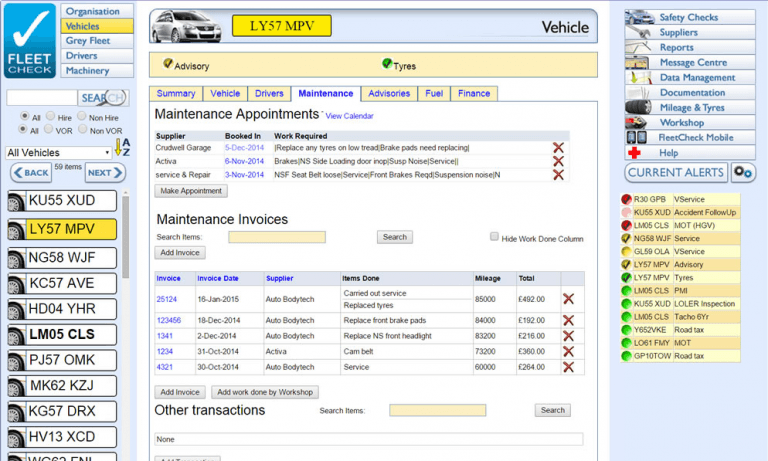Screen dimensions: 768x461
Task: Open Data Management
Action: [x=690, y=77]
